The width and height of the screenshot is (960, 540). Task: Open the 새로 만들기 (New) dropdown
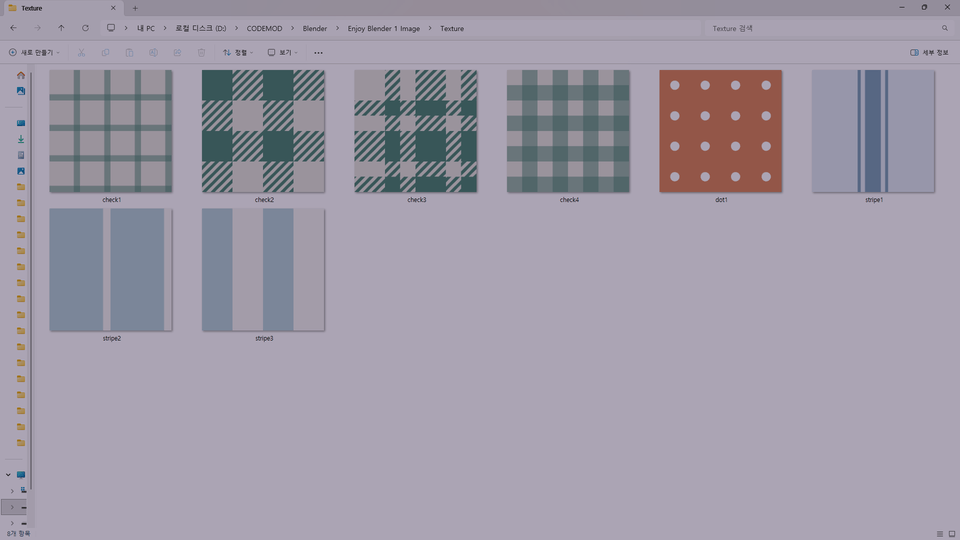pyautogui.click(x=34, y=52)
